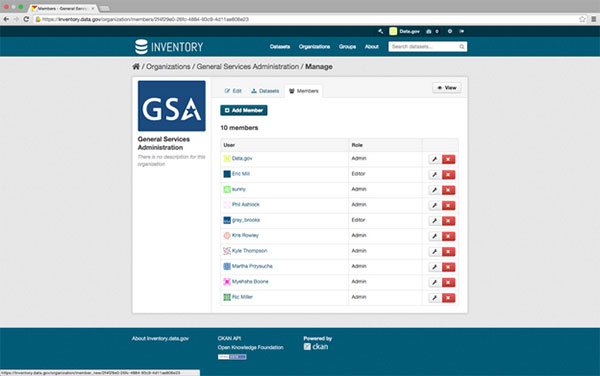Screen dimensions: 600x376
Task: Switch to the Edit tab
Action: (x=233, y=91)
